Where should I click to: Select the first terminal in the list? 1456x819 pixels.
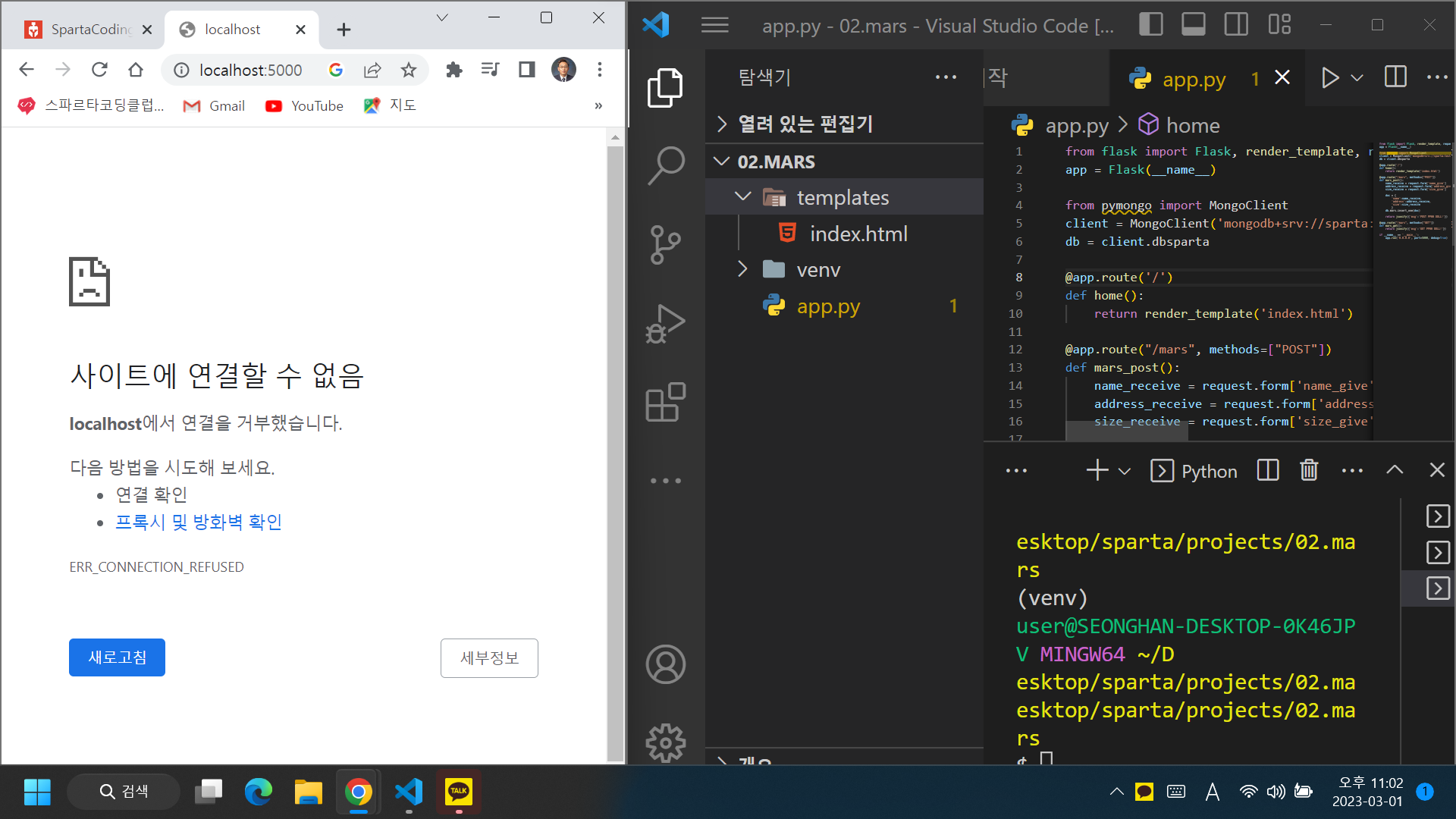coord(1438,516)
